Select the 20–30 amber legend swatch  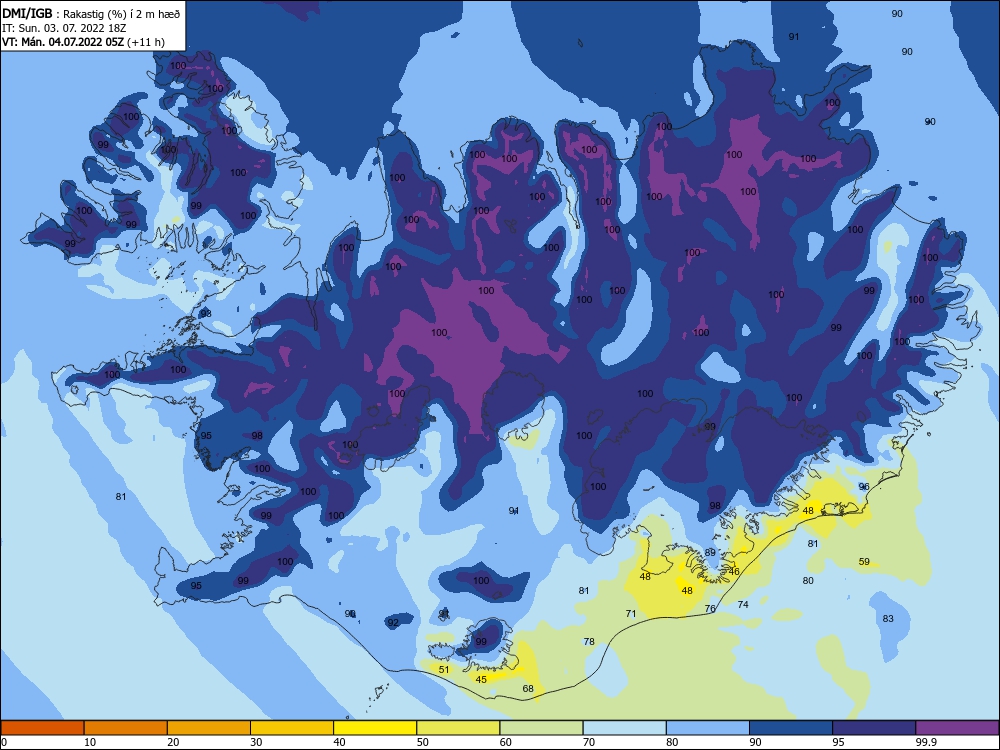tap(209, 728)
